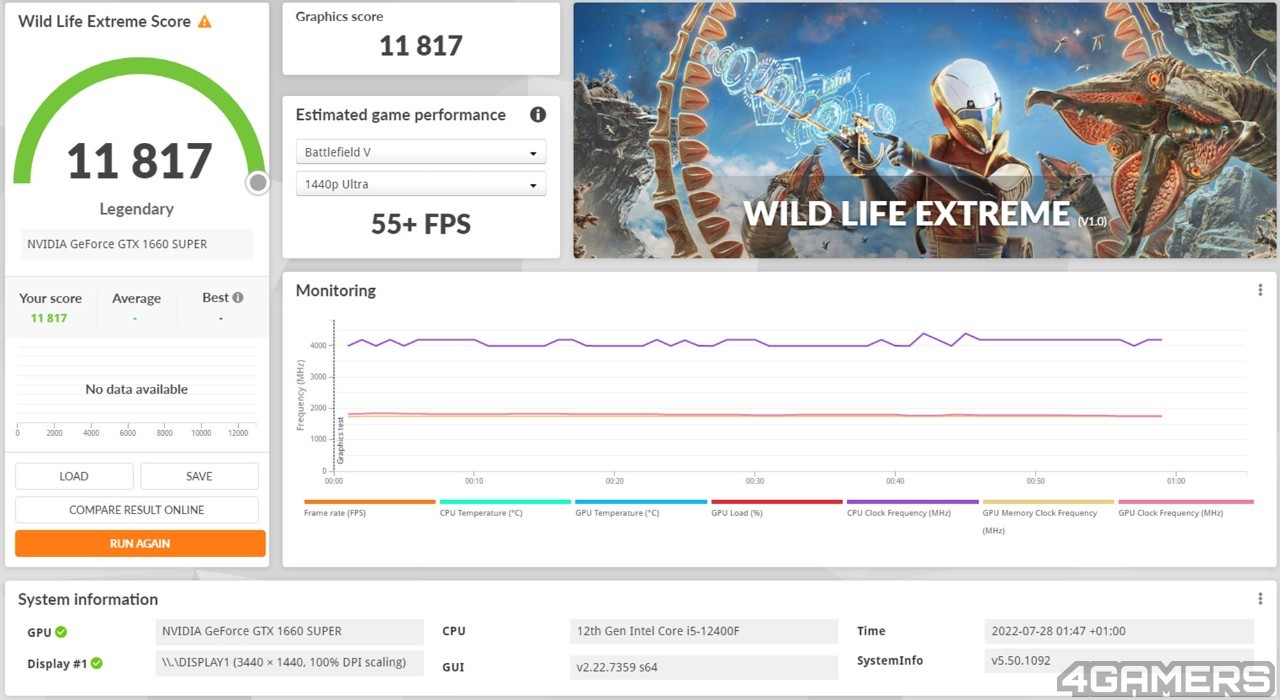Image resolution: width=1280 pixels, height=700 pixels.
Task: Open the System information three-dot menu
Action: pos(1260,599)
